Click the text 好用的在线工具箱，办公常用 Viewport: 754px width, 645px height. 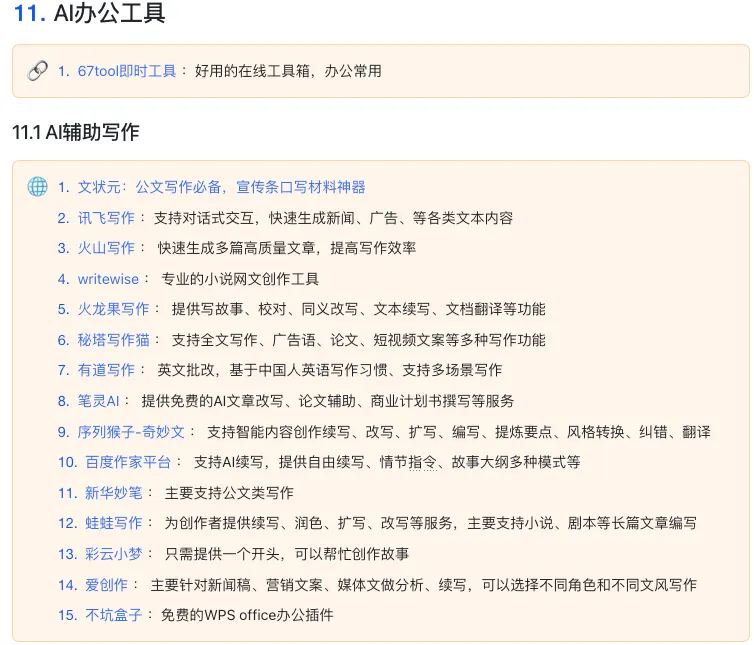click(288, 71)
